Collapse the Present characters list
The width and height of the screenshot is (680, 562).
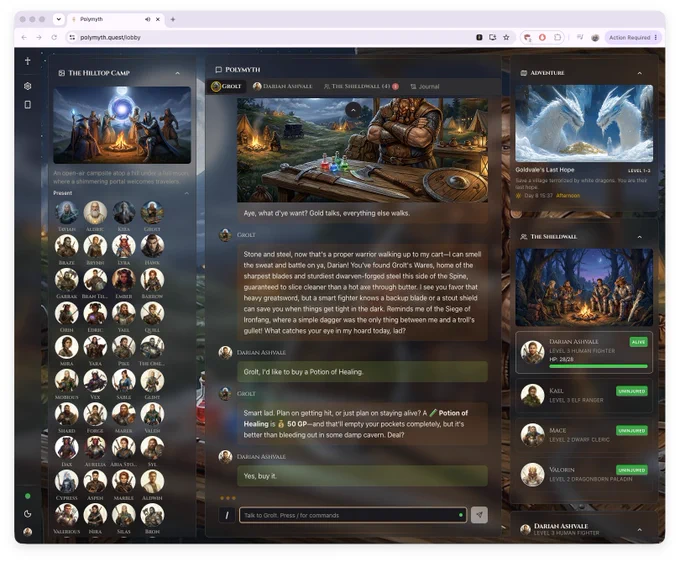click(x=186, y=193)
